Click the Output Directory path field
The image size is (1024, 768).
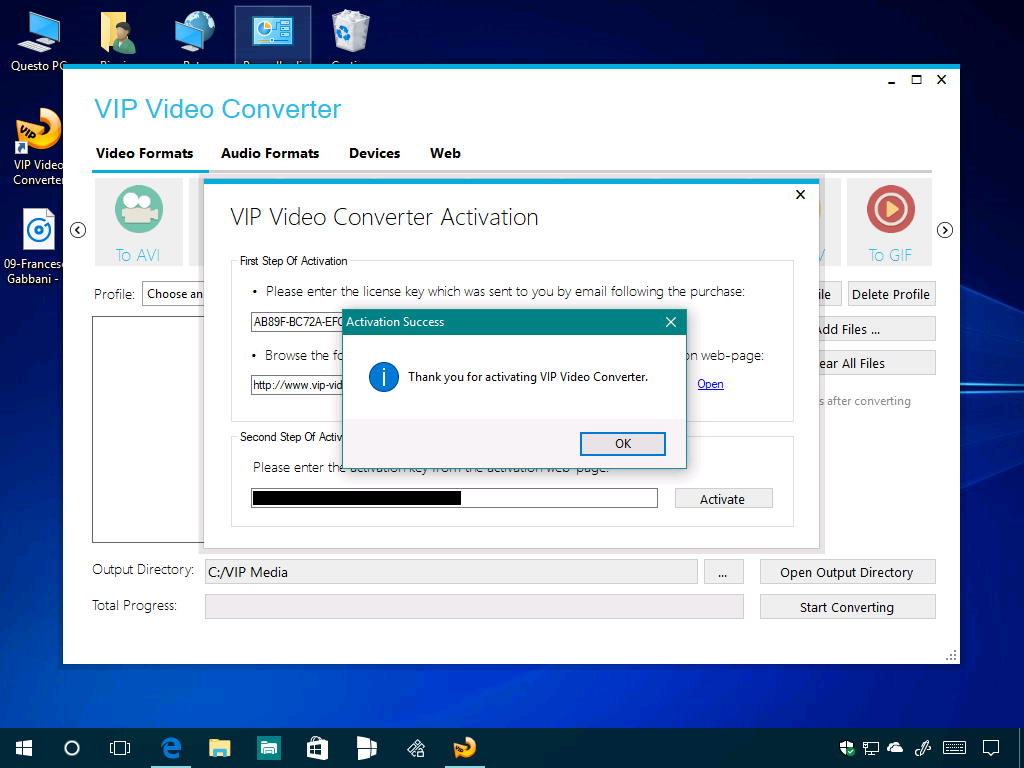click(451, 572)
